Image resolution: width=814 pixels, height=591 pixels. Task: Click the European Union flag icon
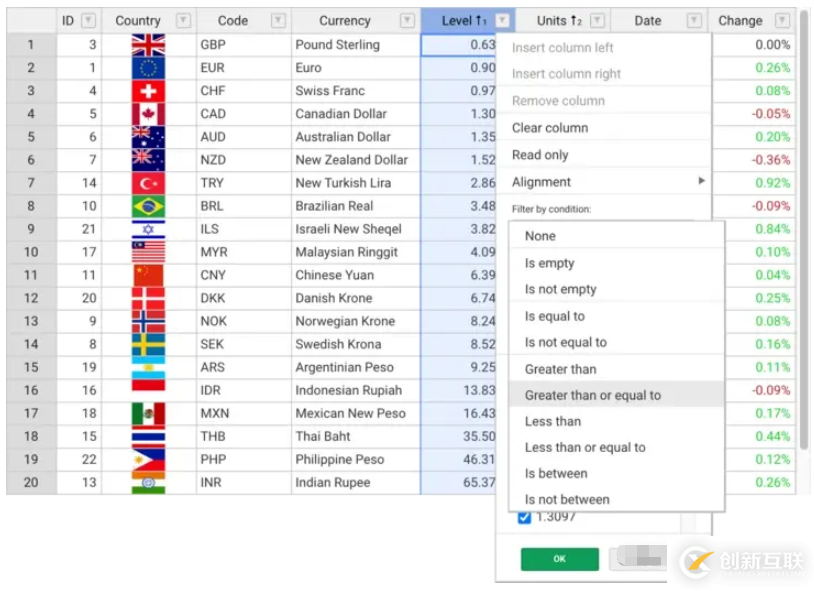[148, 68]
